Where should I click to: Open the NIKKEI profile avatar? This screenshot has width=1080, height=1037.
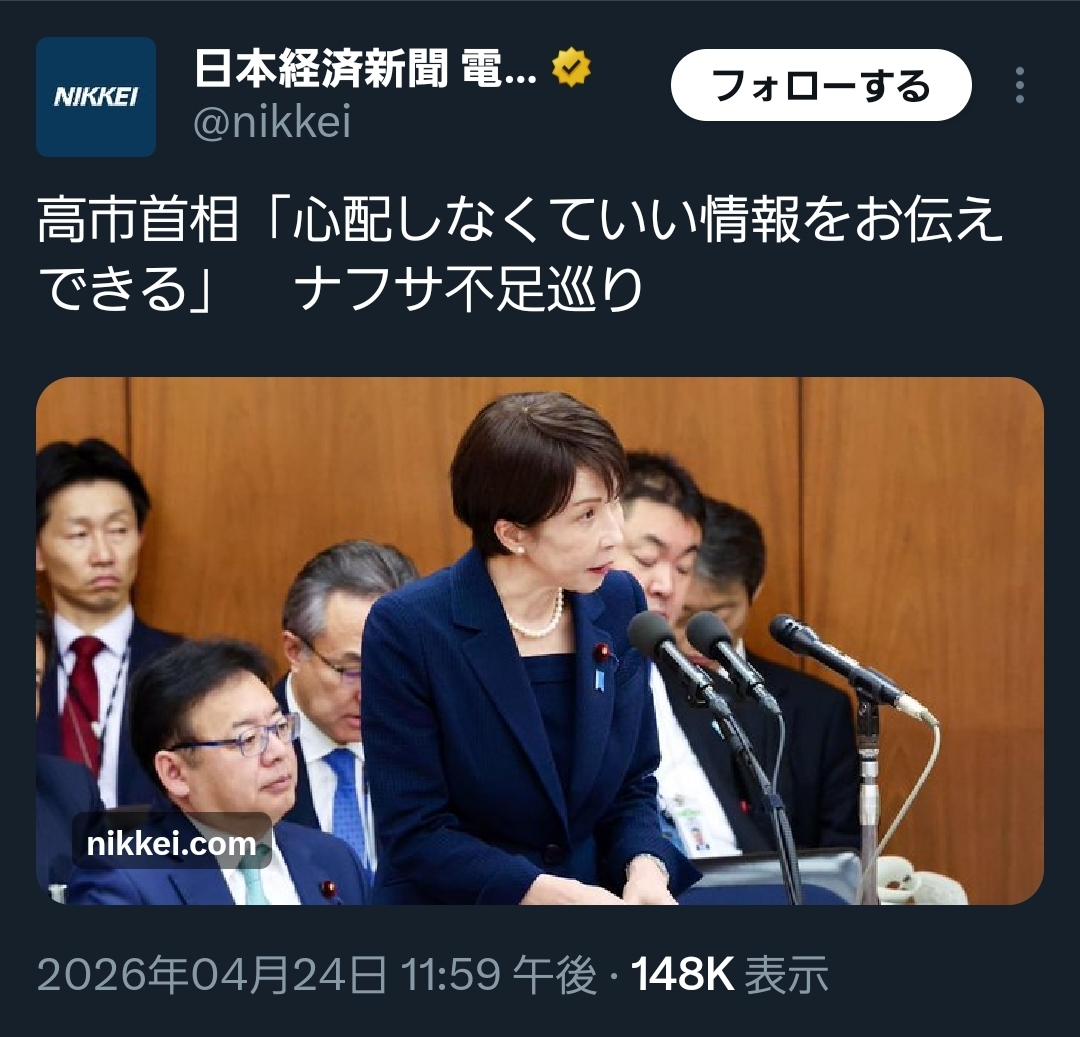[x=96, y=96]
